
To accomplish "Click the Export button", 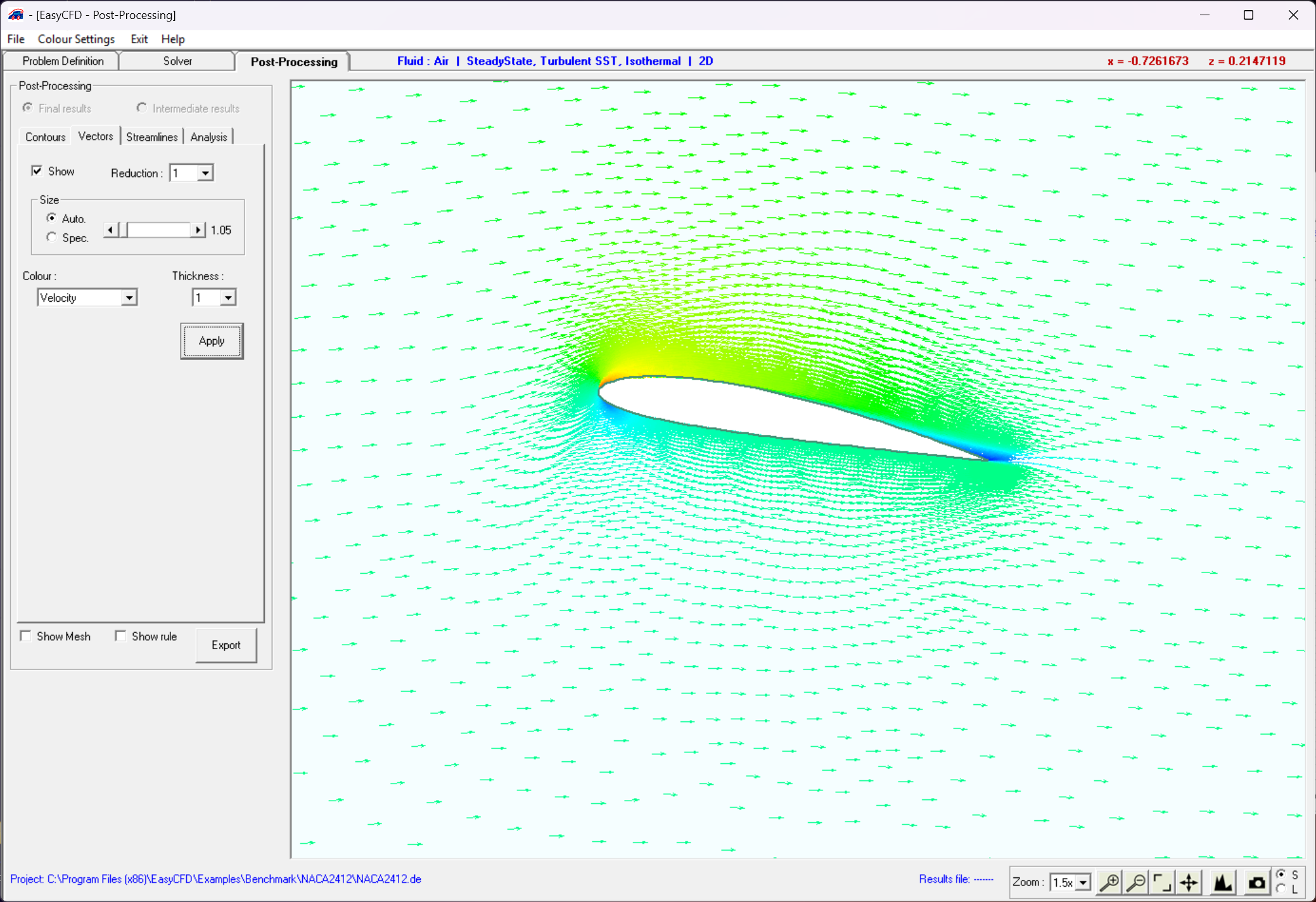I will coord(226,645).
